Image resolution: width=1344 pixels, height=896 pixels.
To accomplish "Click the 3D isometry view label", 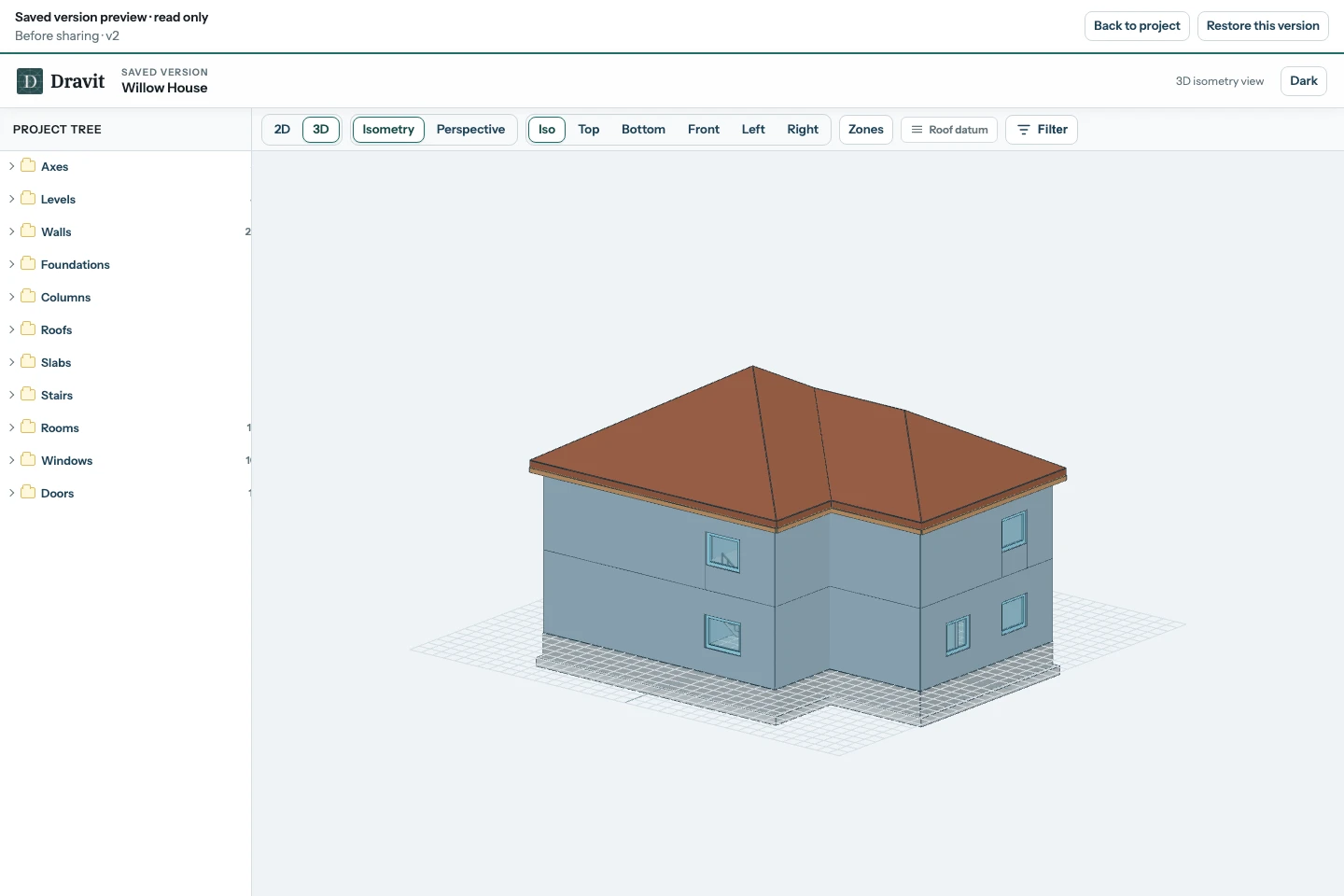I will 1220,81.
